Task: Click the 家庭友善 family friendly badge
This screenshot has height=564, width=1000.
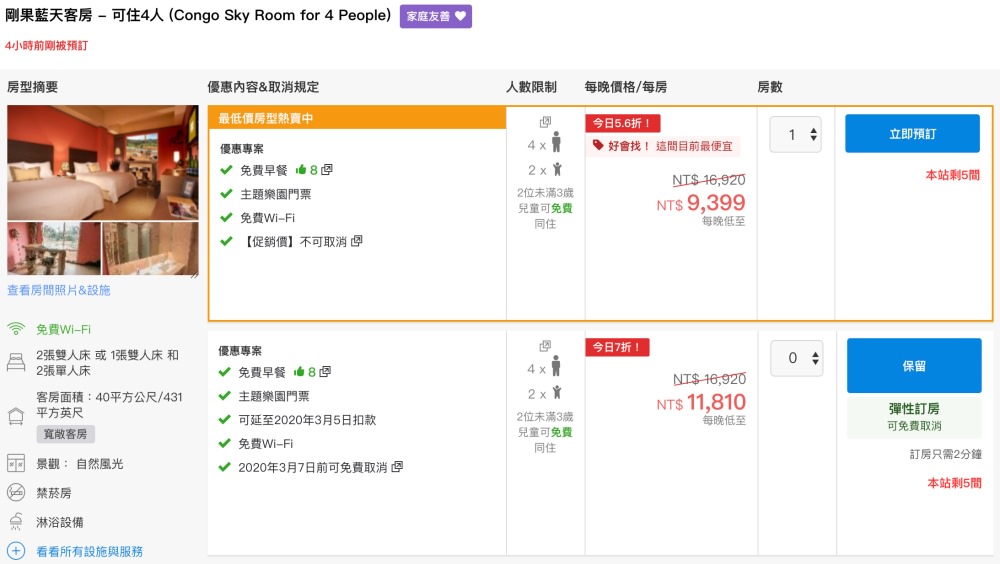Action: coord(435,16)
